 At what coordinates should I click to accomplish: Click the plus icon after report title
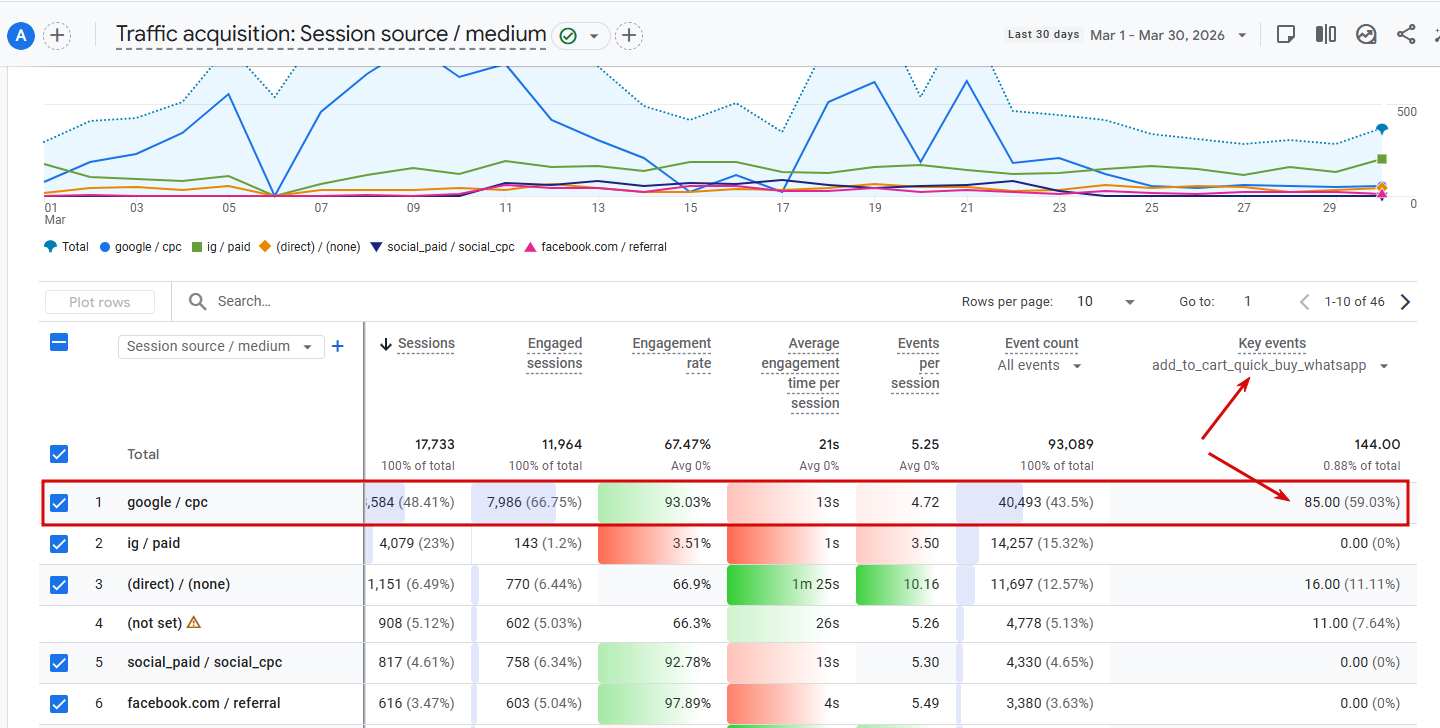(x=628, y=36)
